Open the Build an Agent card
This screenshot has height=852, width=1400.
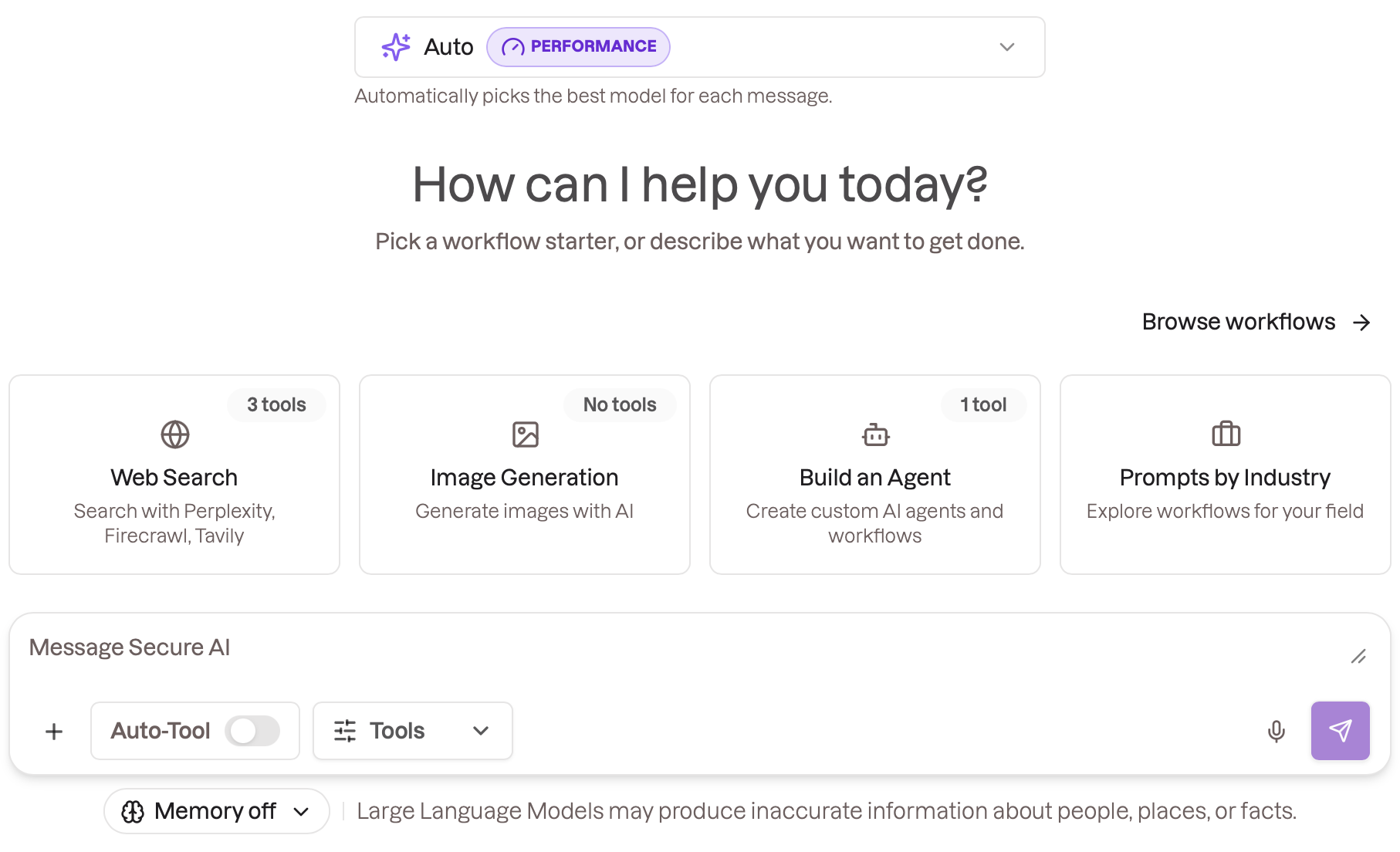[875, 475]
